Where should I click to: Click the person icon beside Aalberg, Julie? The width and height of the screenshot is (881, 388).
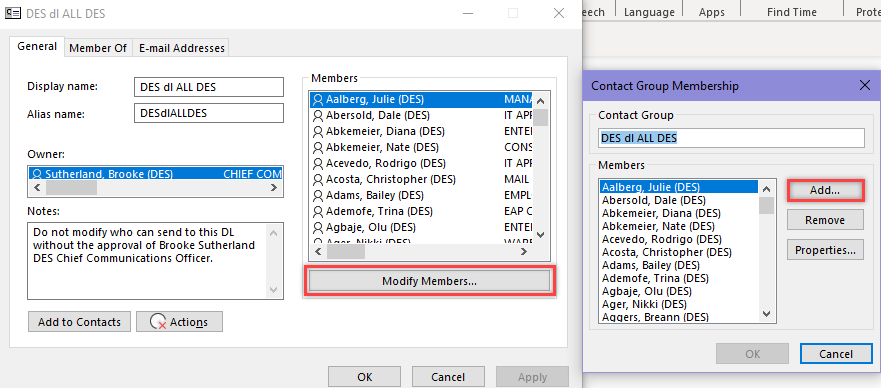319,100
